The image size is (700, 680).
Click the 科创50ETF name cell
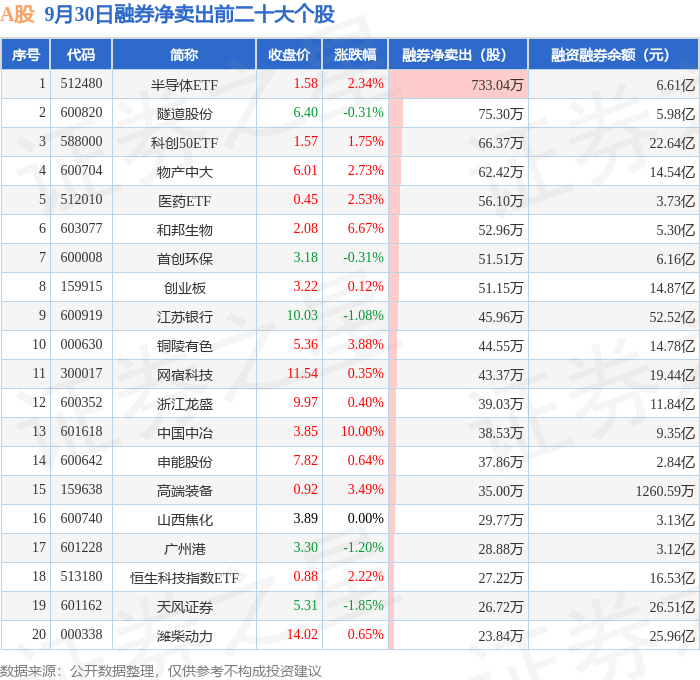click(184, 143)
